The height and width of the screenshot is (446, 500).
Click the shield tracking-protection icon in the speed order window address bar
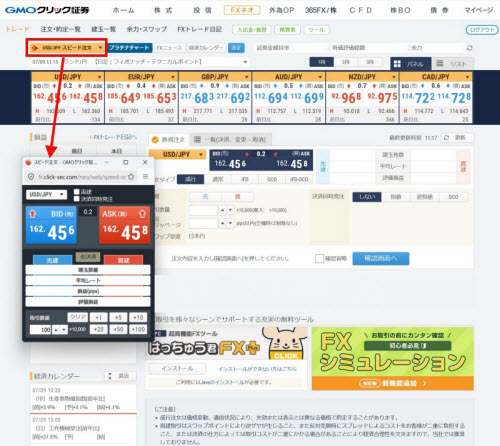click(31, 177)
